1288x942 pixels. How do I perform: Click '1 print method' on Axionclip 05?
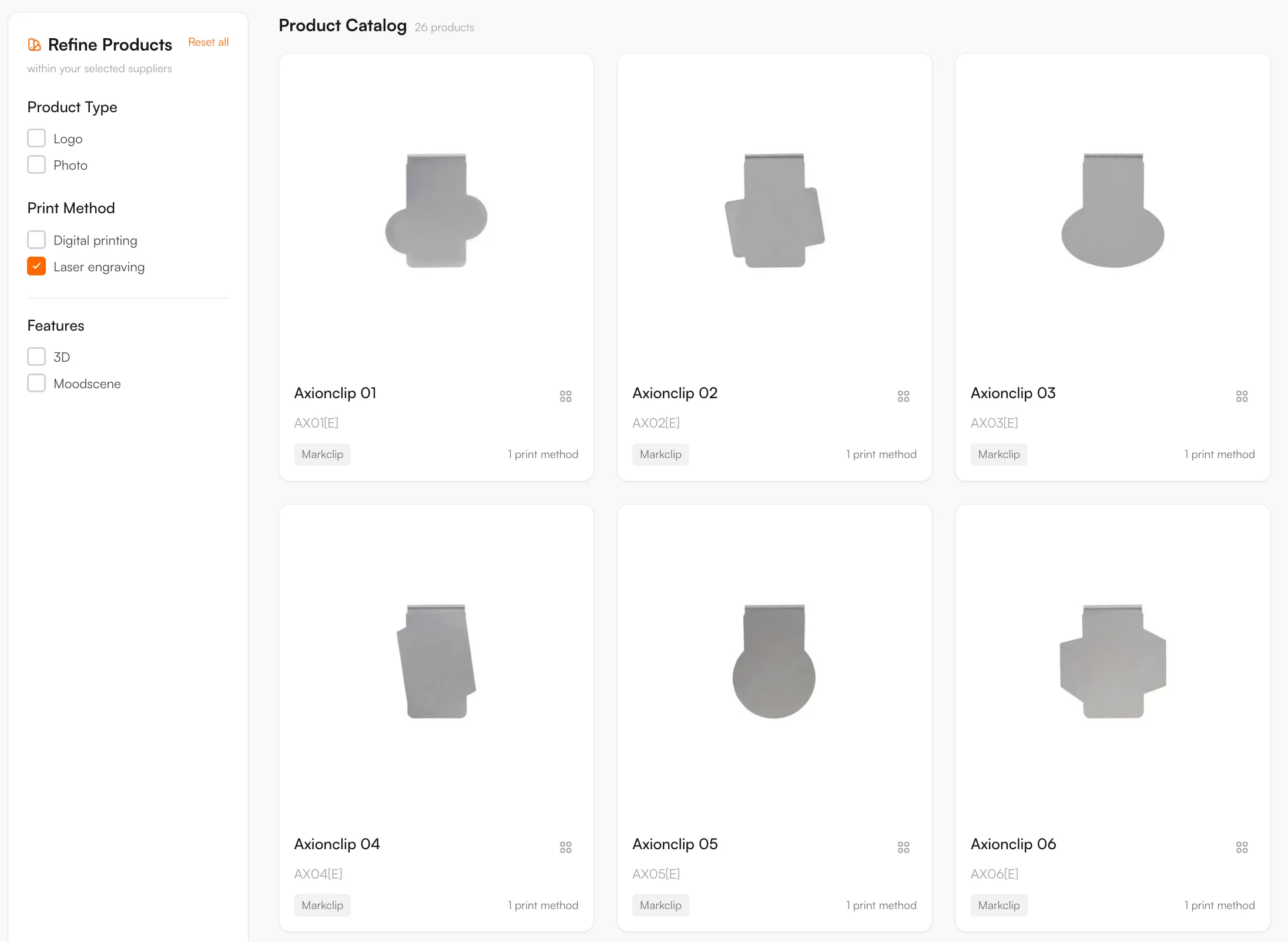coord(881,906)
